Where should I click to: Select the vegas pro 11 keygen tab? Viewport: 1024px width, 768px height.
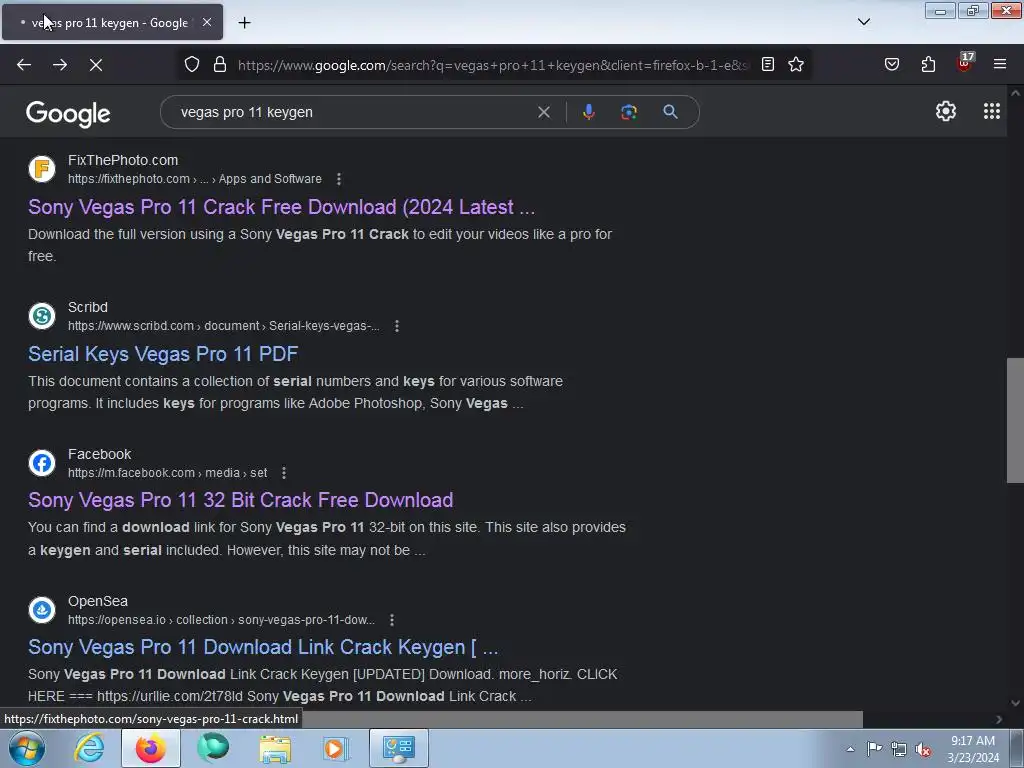112,22
